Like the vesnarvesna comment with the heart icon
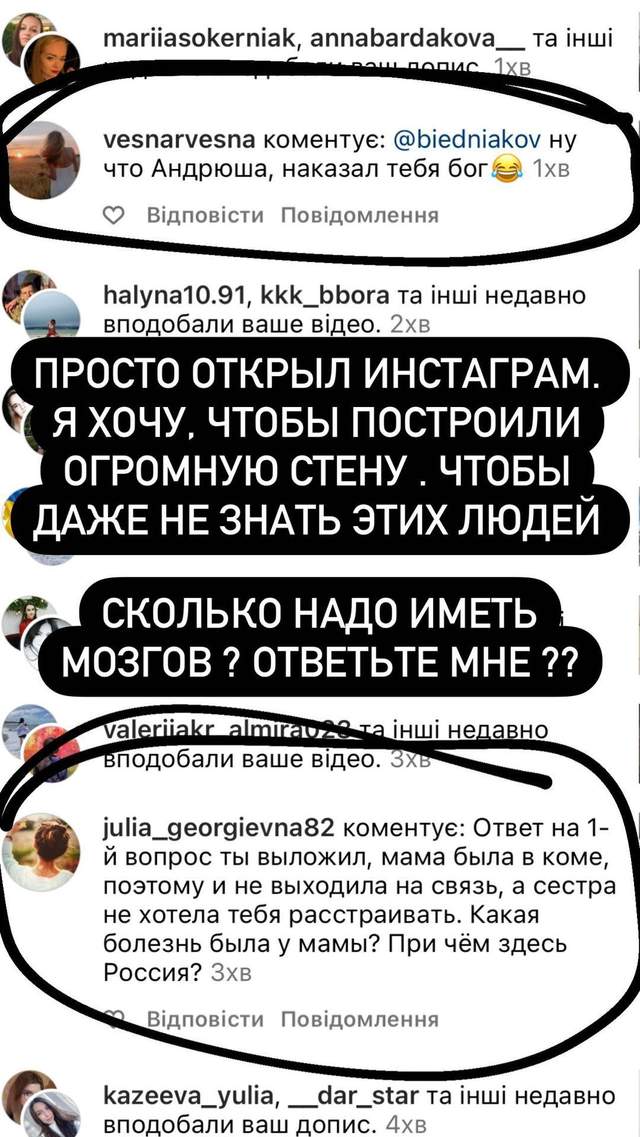The image size is (640, 1137). point(115,215)
